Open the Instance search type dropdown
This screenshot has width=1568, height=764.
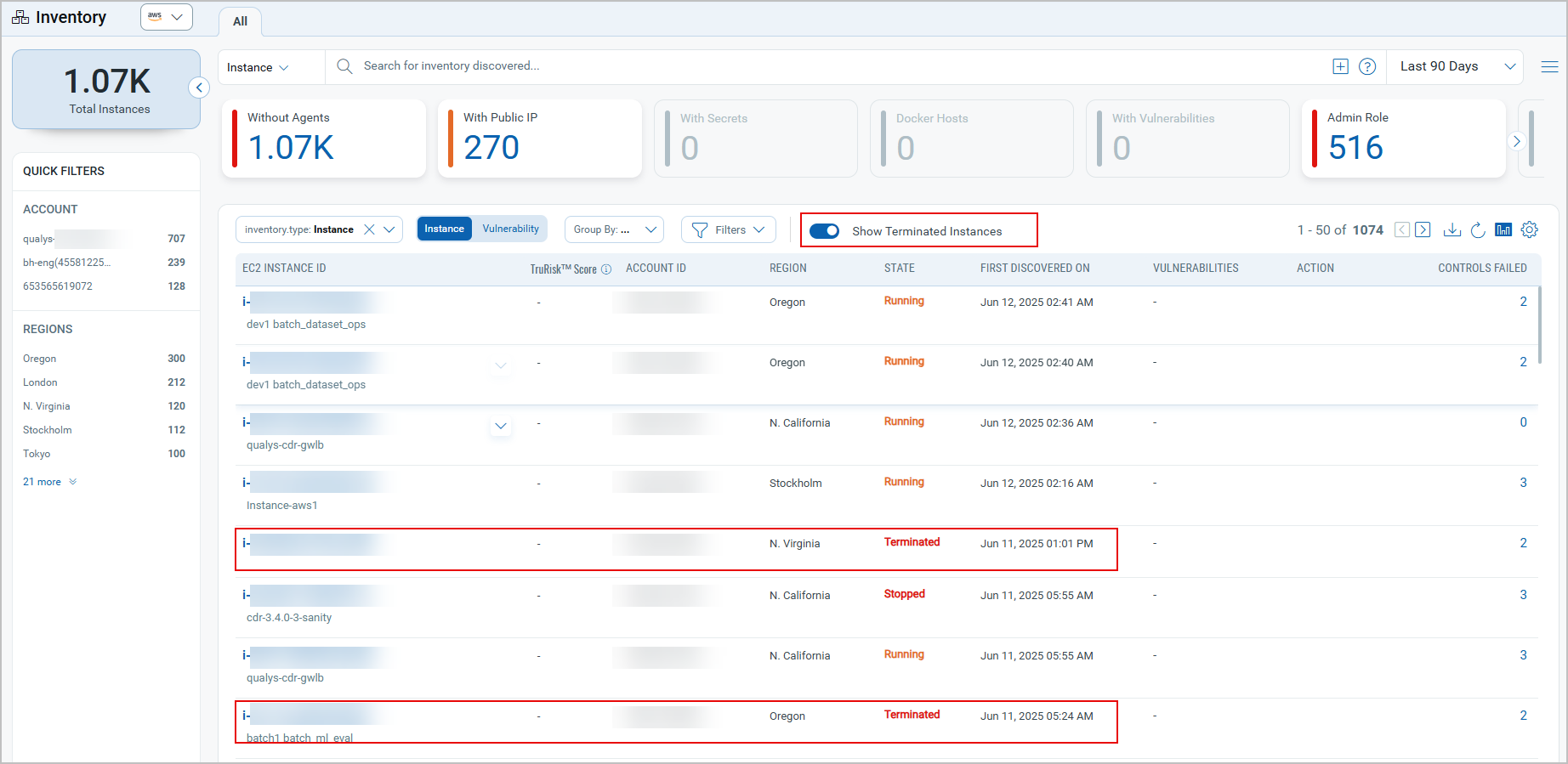[258, 67]
